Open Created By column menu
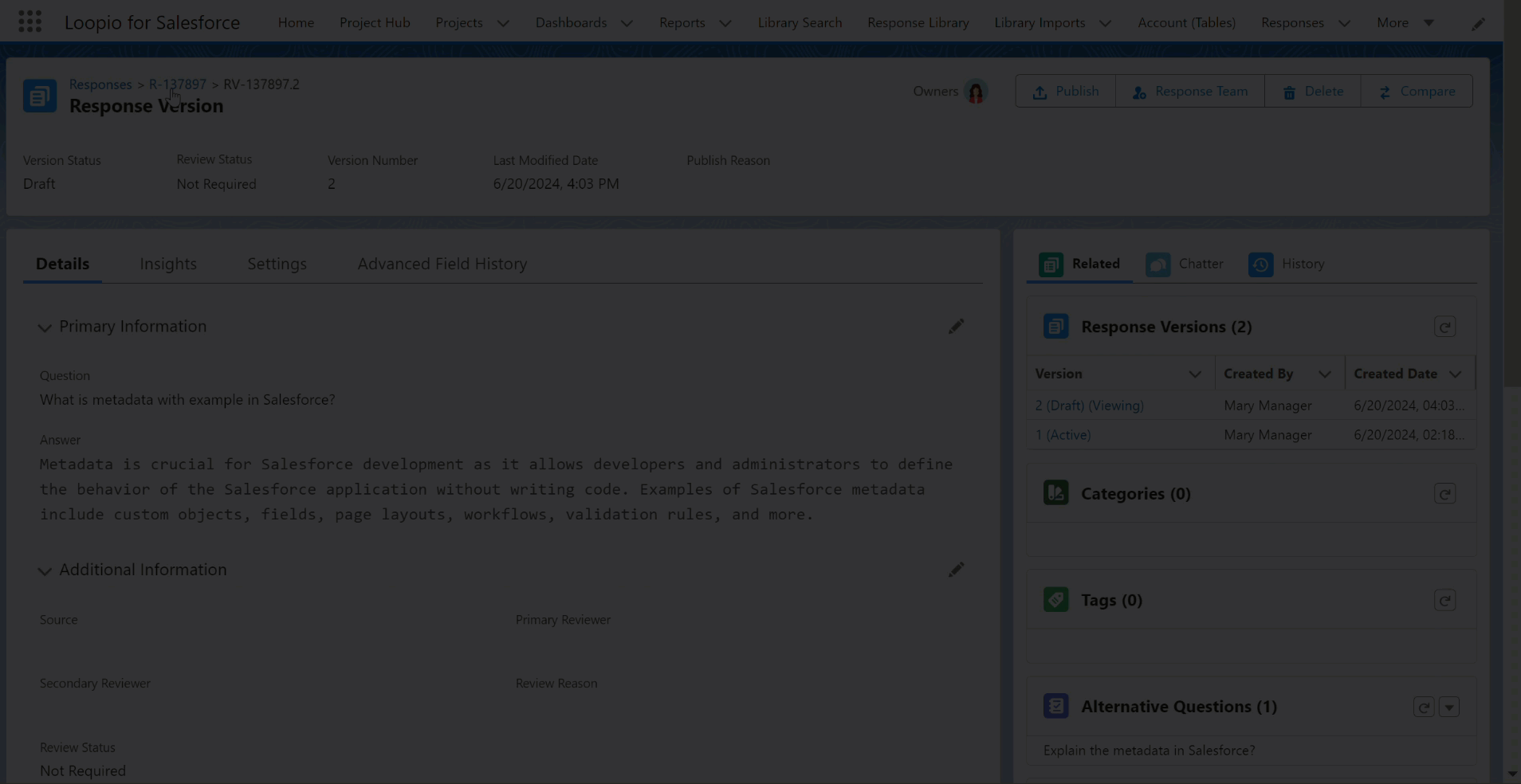1521x784 pixels. [x=1324, y=374]
